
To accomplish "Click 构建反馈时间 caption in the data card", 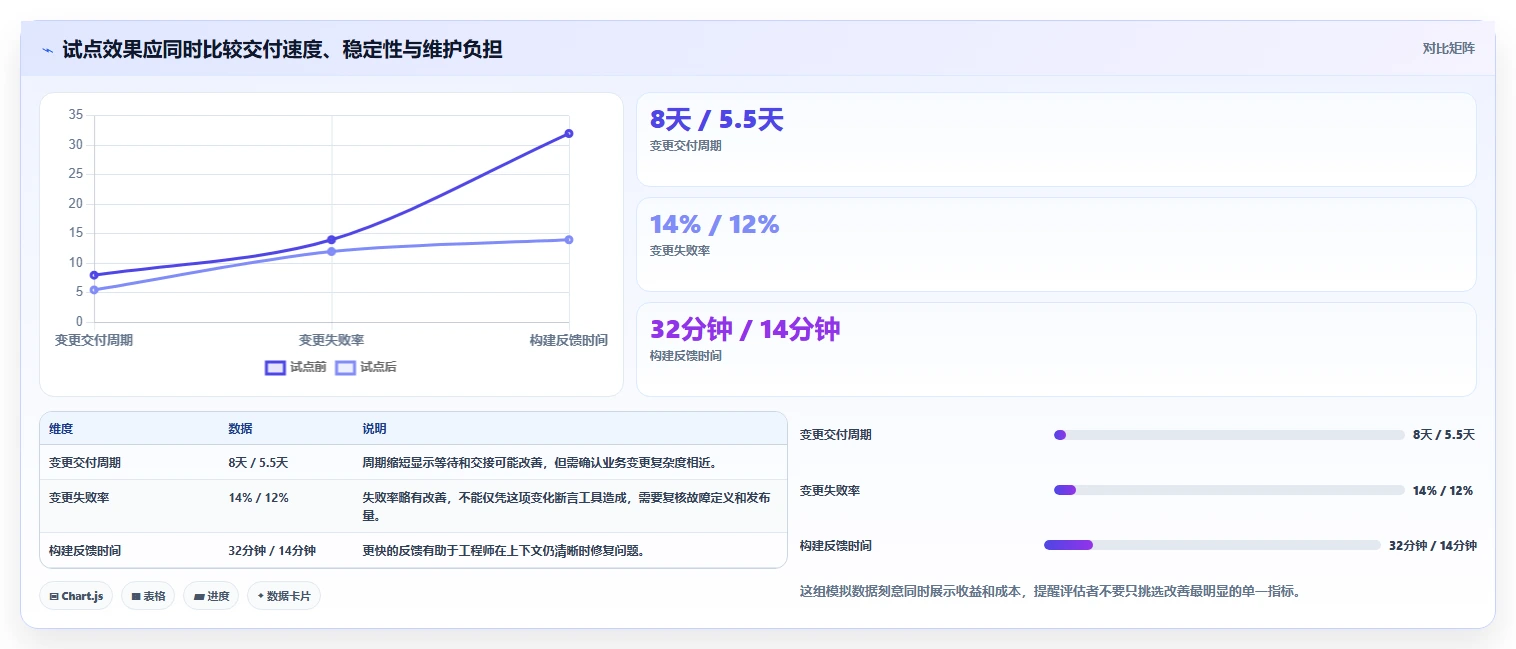I will 685,356.
